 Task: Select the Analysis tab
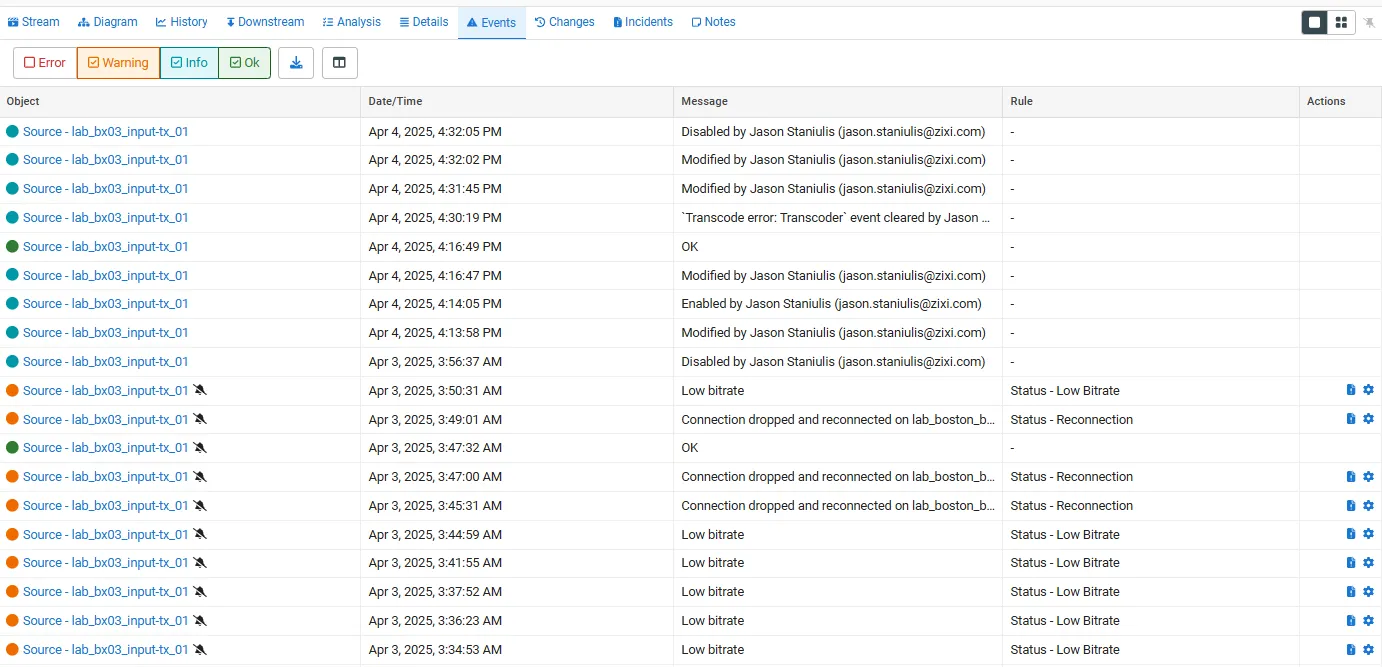[x=352, y=22]
